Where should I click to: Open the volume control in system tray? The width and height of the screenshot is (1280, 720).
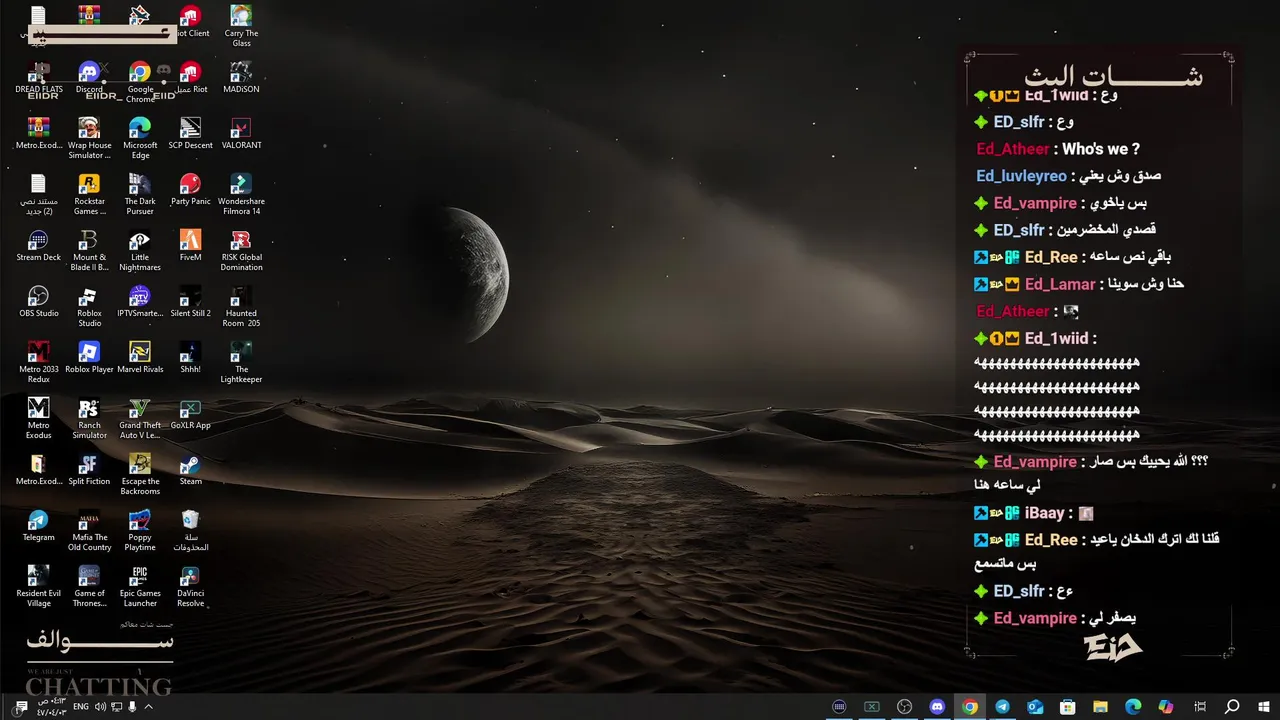click(x=100, y=707)
